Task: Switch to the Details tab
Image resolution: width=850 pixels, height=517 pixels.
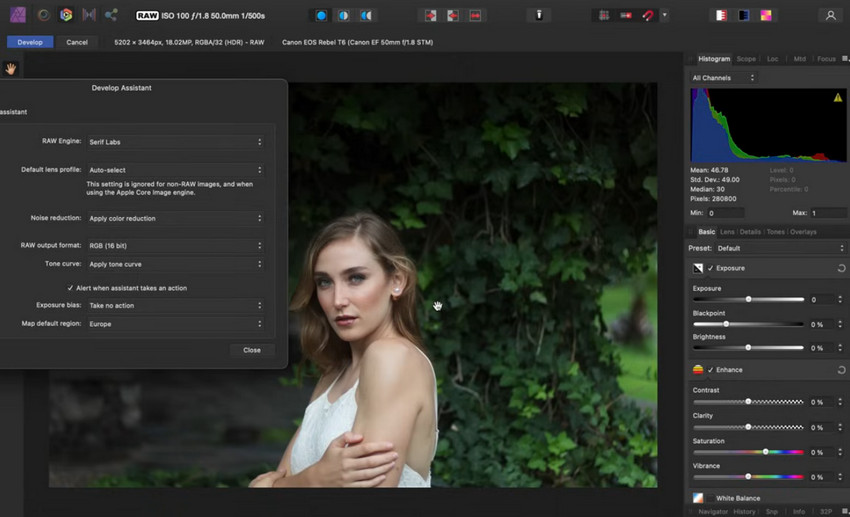Action: pyautogui.click(x=750, y=232)
